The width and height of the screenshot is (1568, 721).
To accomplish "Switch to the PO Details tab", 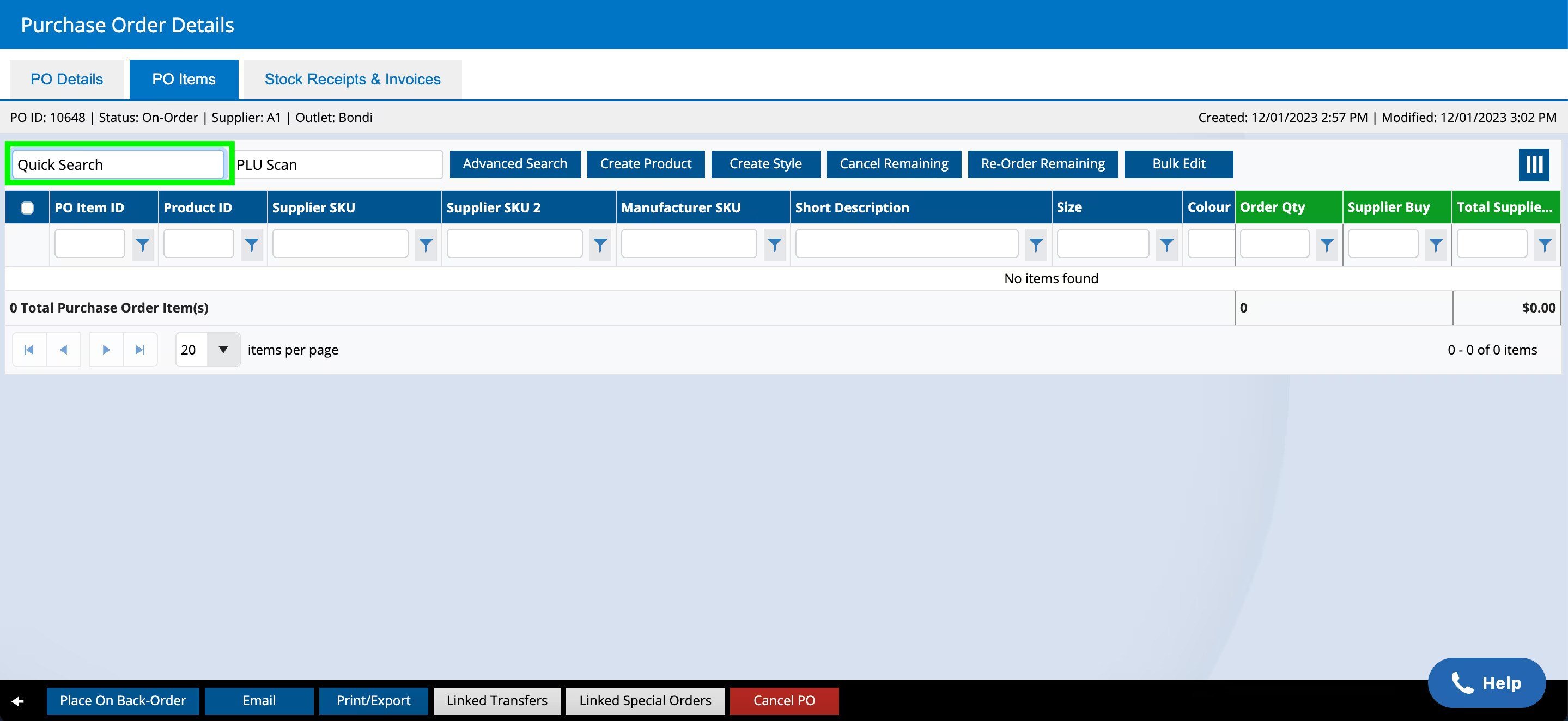I will pos(67,79).
